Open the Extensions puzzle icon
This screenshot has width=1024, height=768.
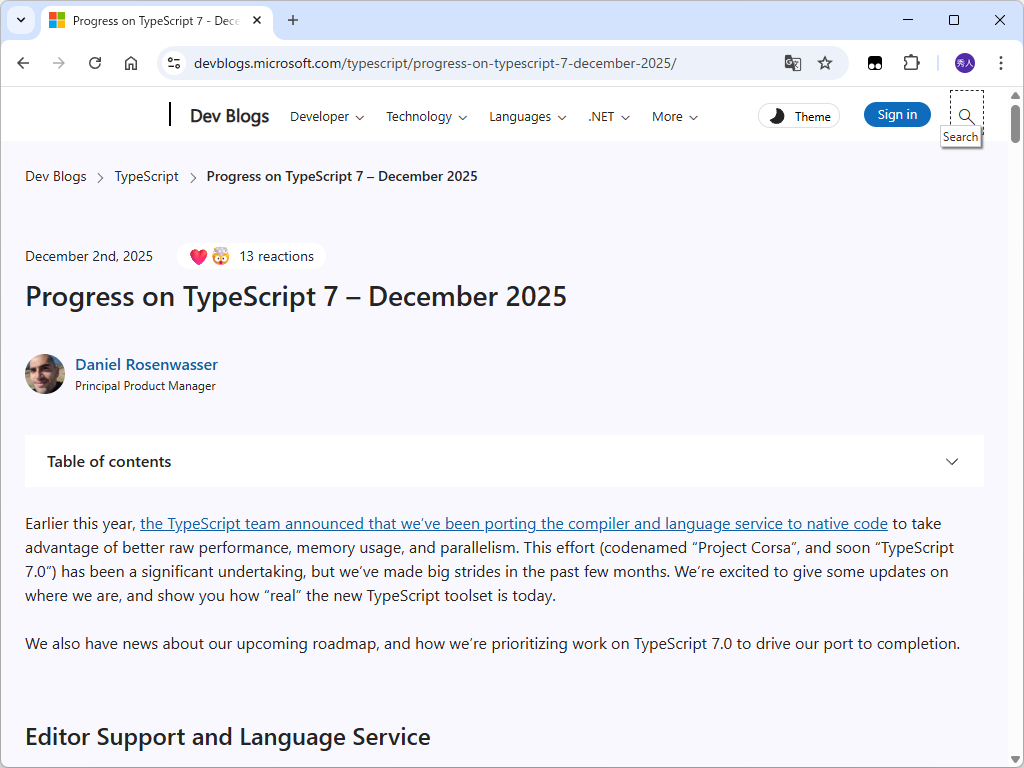point(911,63)
